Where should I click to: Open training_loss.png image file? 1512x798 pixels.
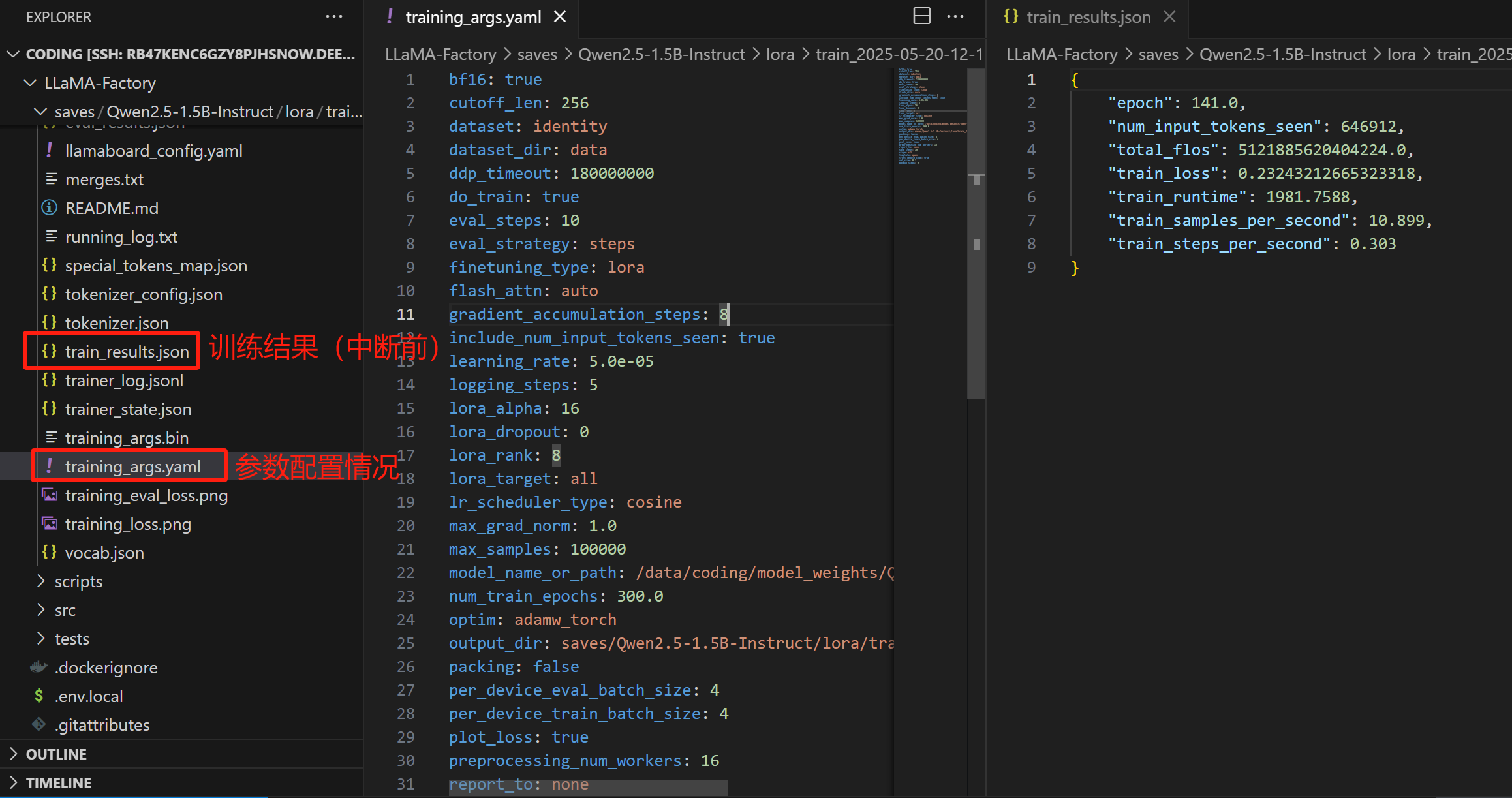(x=128, y=524)
